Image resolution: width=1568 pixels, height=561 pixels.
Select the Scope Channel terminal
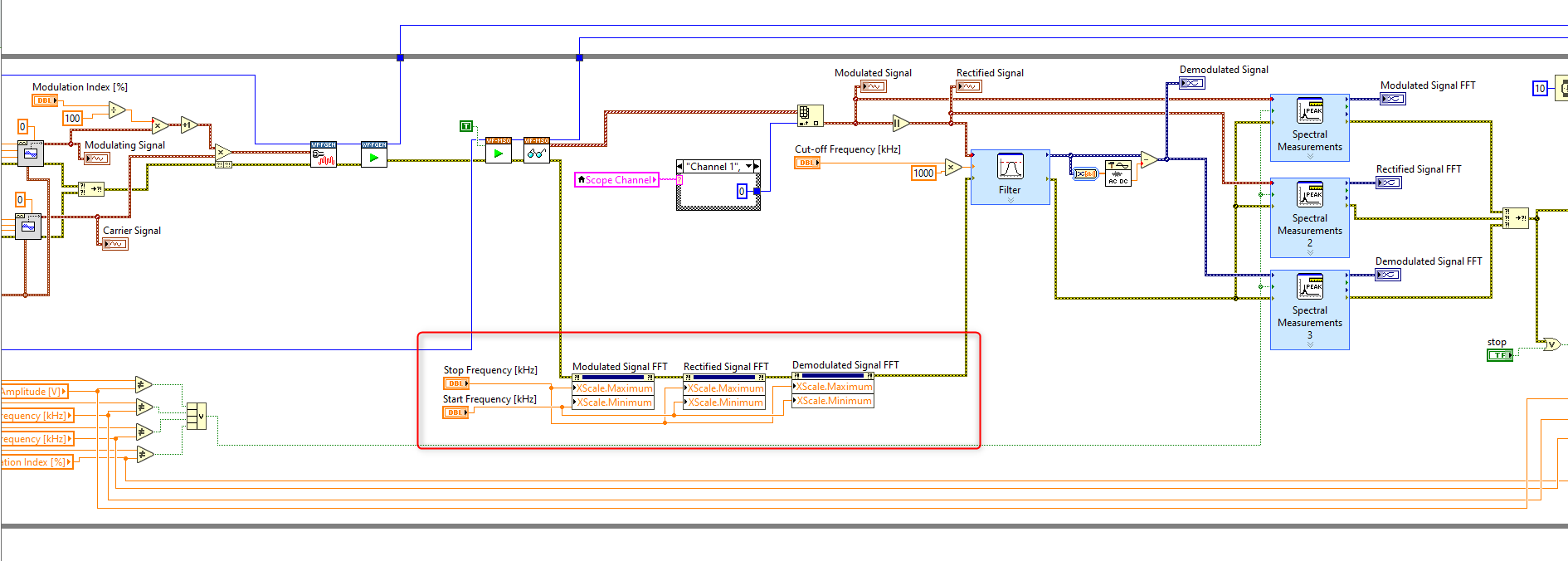[x=616, y=179]
